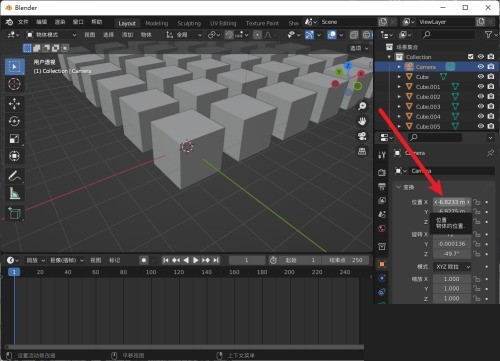Toggle lock on Location X

point(477,202)
